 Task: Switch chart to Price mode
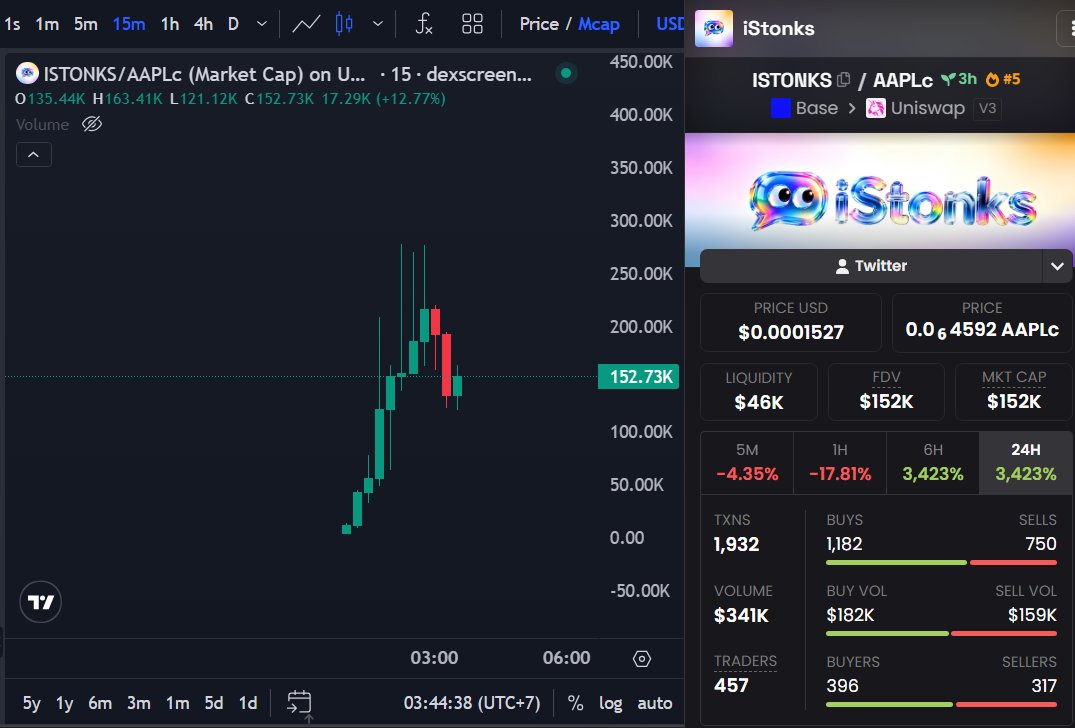539,24
